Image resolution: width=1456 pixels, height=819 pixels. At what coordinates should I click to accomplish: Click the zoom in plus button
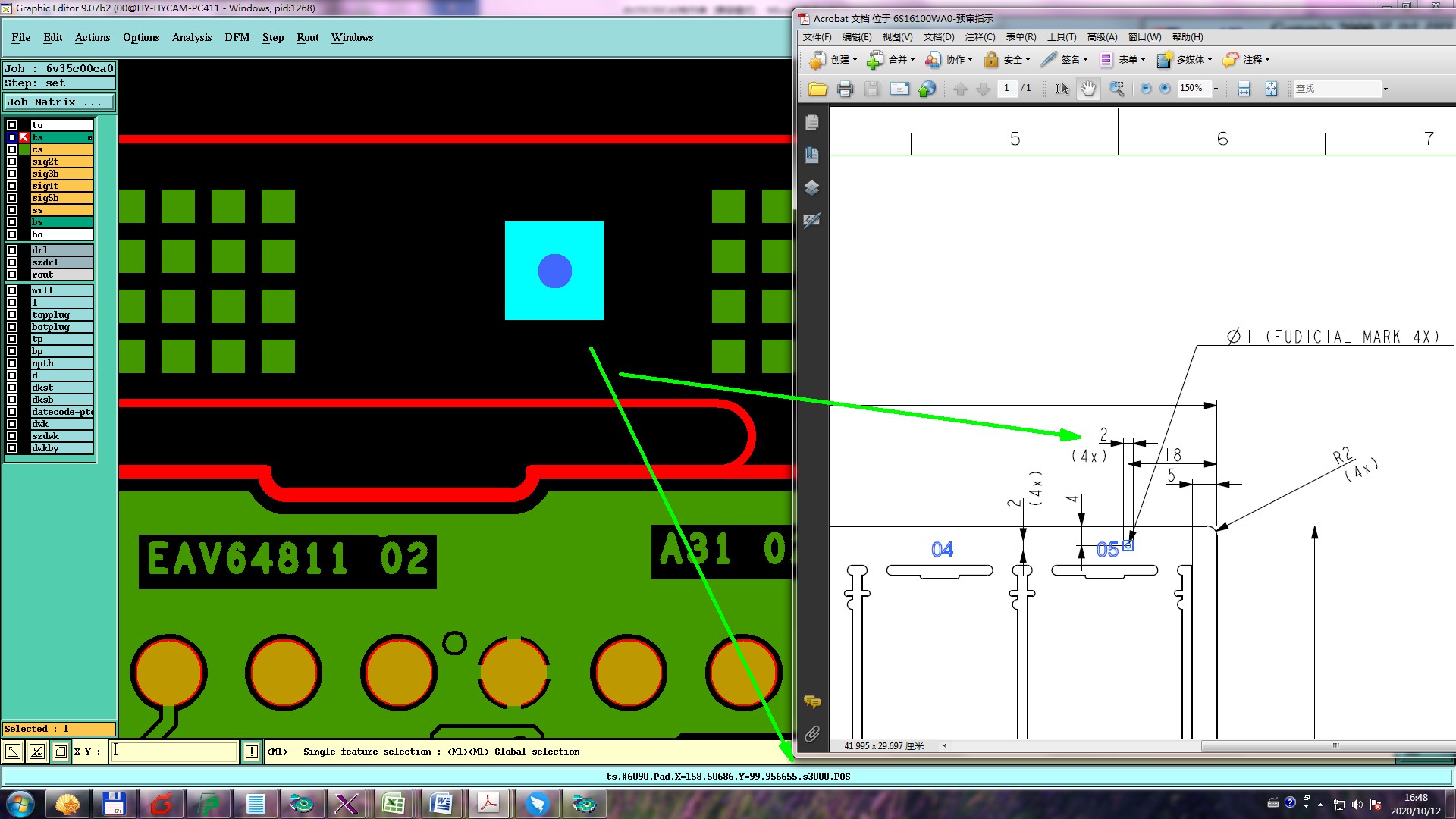(x=1166, y=89)
